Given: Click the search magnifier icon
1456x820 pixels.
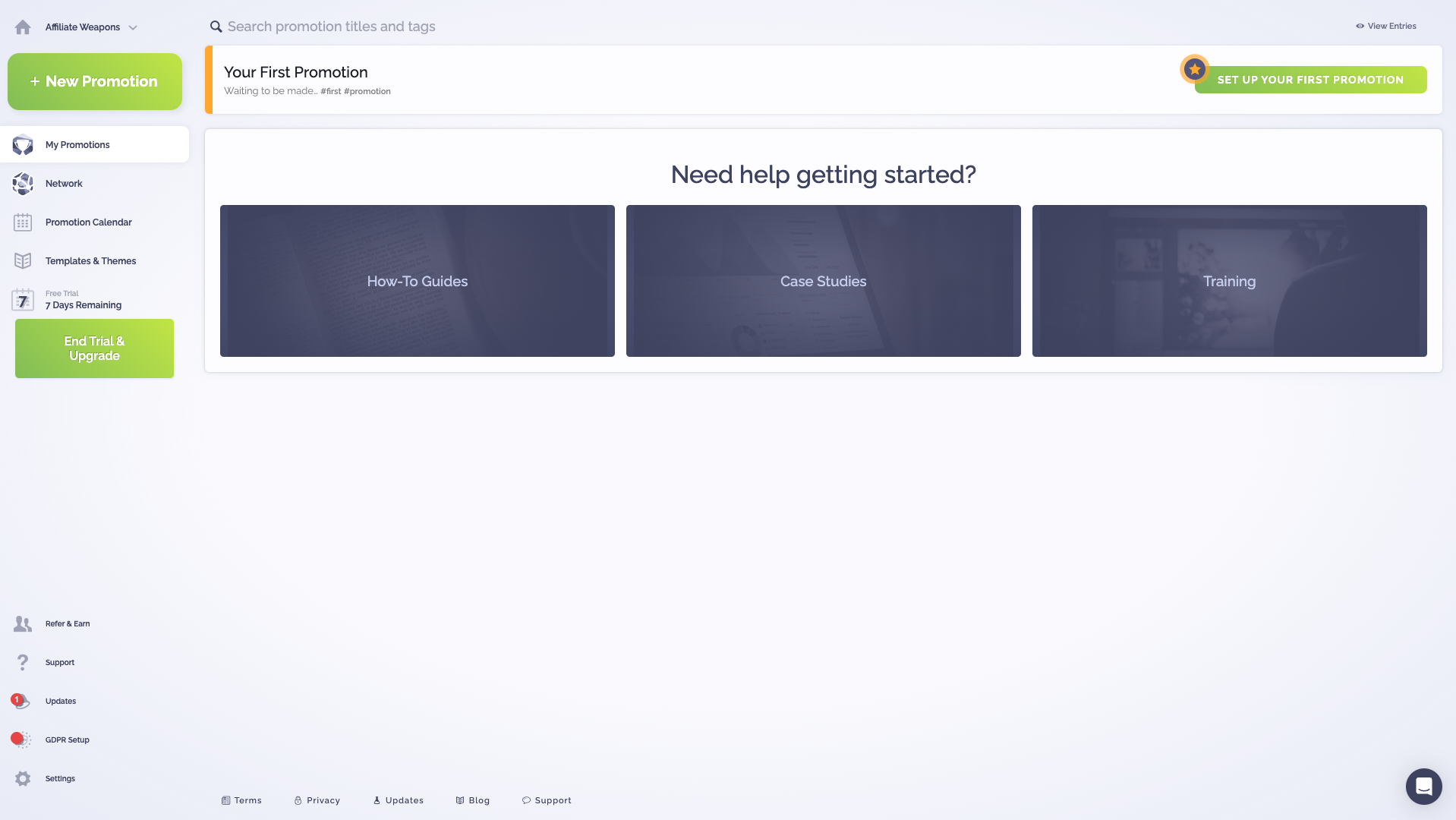Looking at the screenshot, I should click(x=216, y=26).
